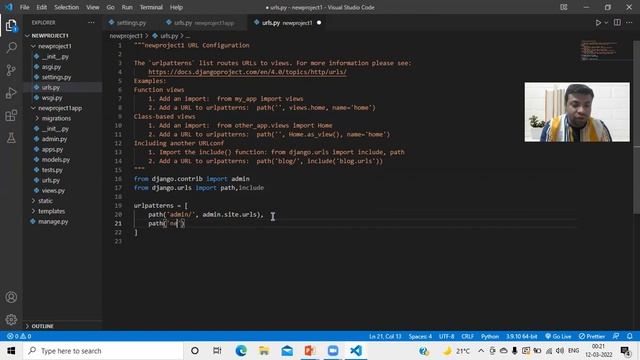Open the Terminal menu
The height and width of the screenshot is (360, 640).
151,7
